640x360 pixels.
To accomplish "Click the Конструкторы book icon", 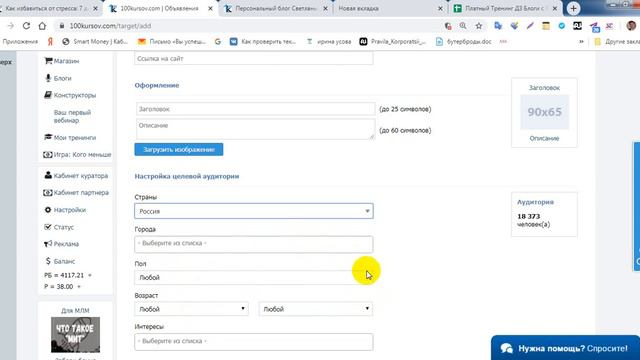I will 48,95.
